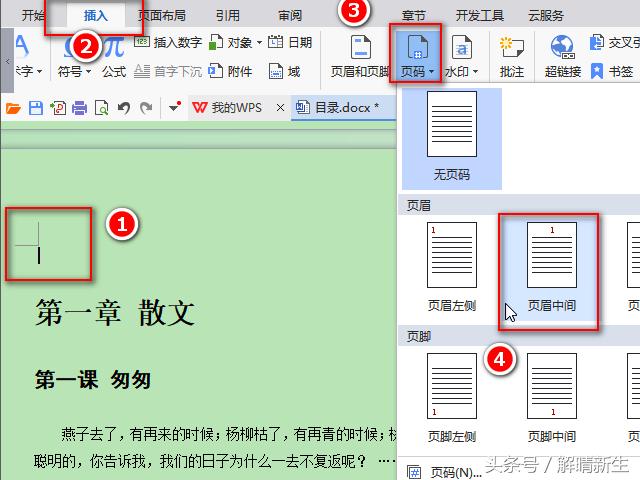The width and height of the screenshot is (640, 480).
Task: Open the 审阅 ribbon tab
Action: [290, 16]
